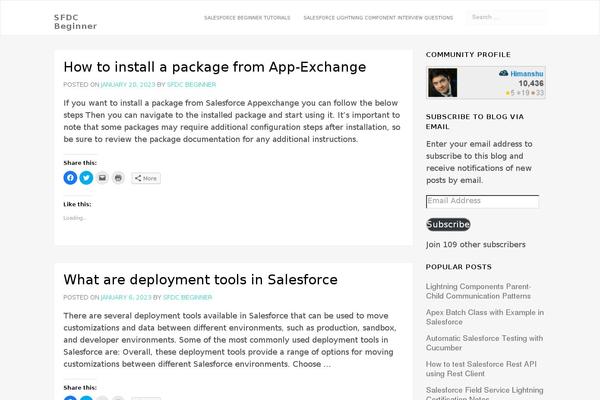The width and height of the screenshot is (600, 400).
Task: Click the 'Popular Posts' heading
Action: 458,267
